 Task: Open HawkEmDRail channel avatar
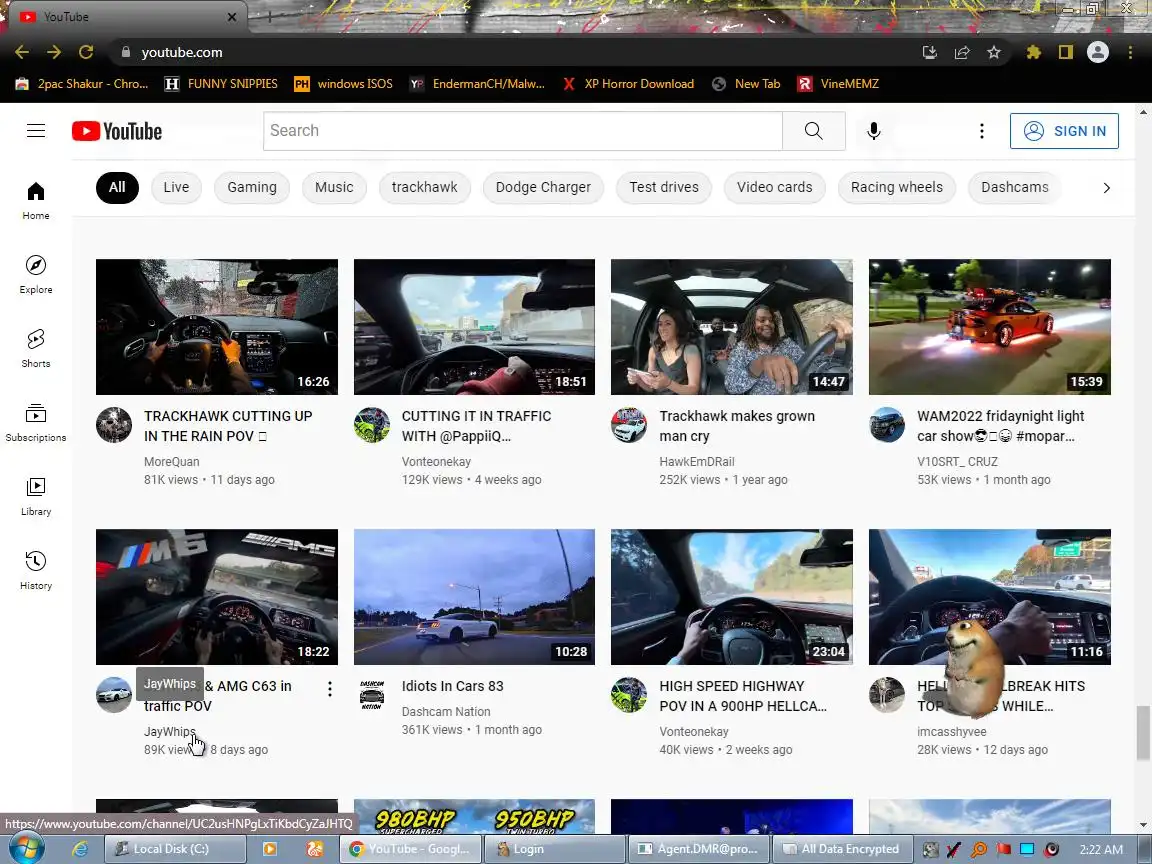629,425
